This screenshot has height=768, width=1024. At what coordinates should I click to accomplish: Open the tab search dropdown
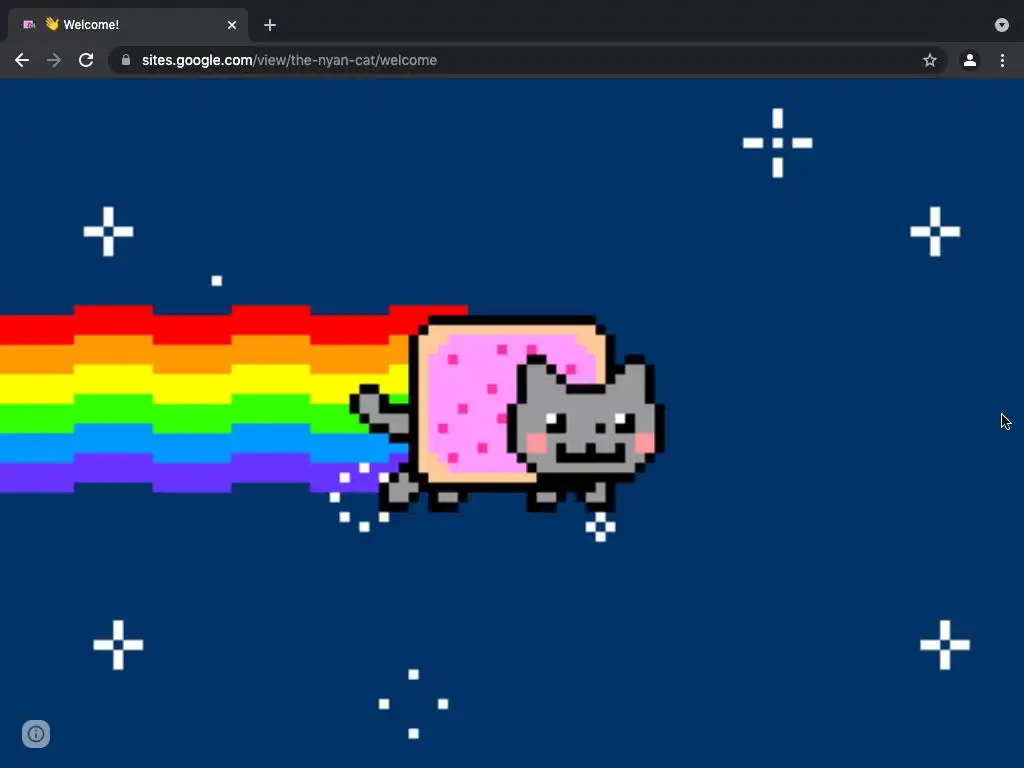(1002, 25)
